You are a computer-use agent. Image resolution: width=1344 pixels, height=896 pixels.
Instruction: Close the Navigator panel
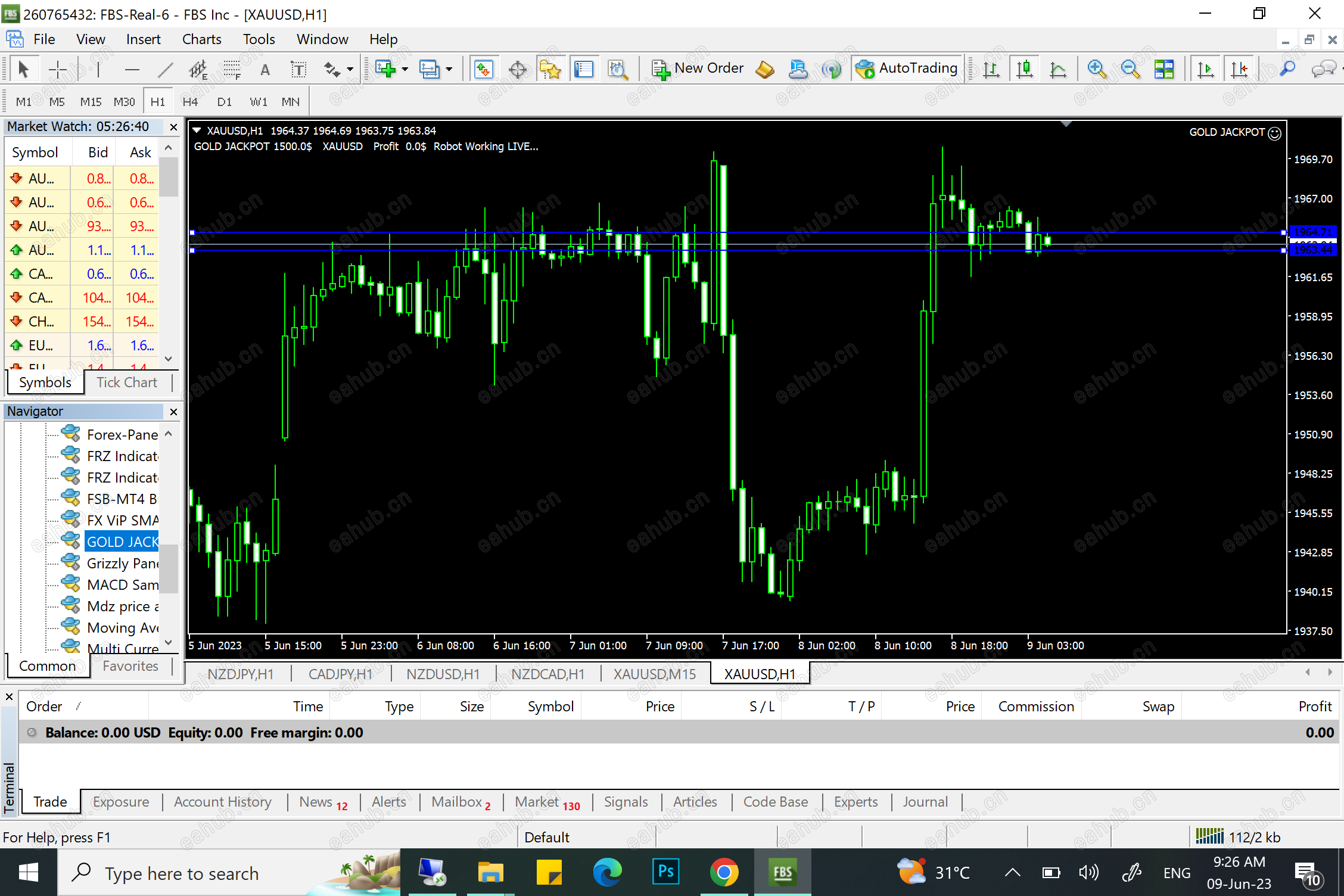tap(173, 412)
